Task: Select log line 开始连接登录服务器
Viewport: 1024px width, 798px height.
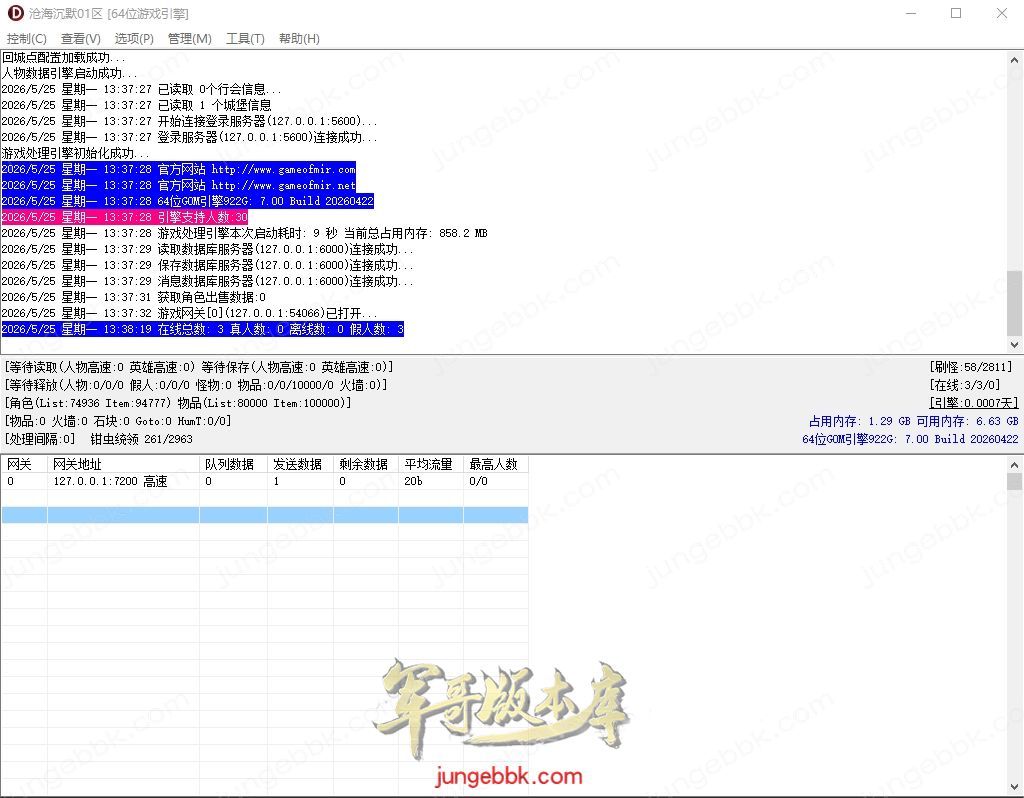Action: click(x=189, y=121)
